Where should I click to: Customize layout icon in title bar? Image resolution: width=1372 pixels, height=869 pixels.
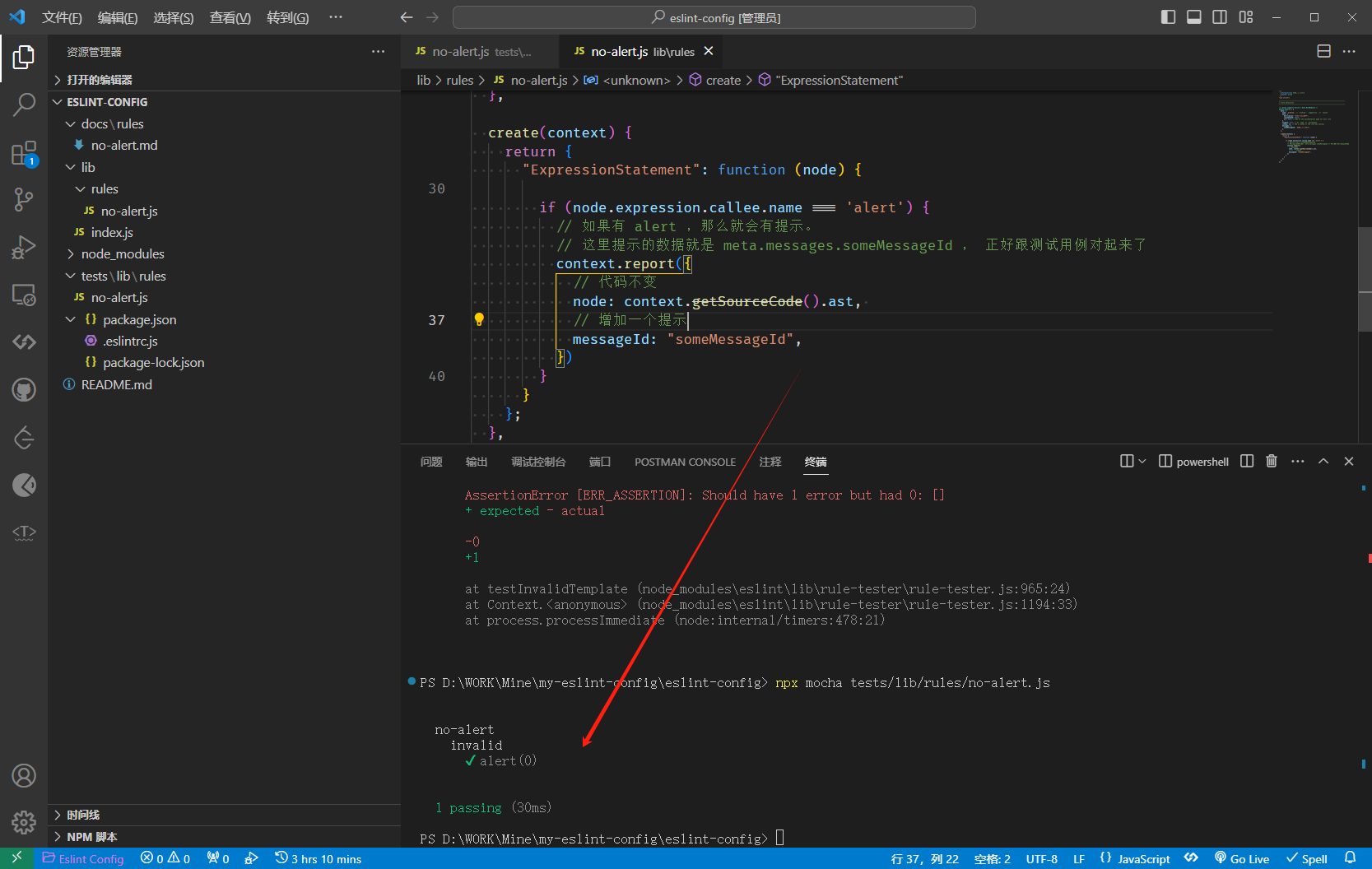point(1246,17)
